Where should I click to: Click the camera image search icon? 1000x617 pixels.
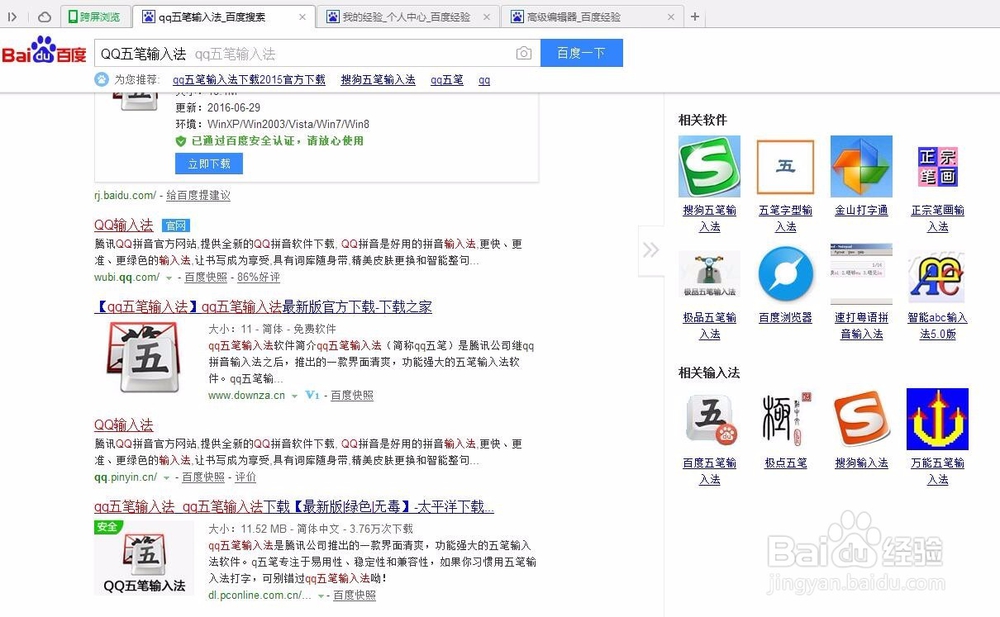click(x=524, y=54)
